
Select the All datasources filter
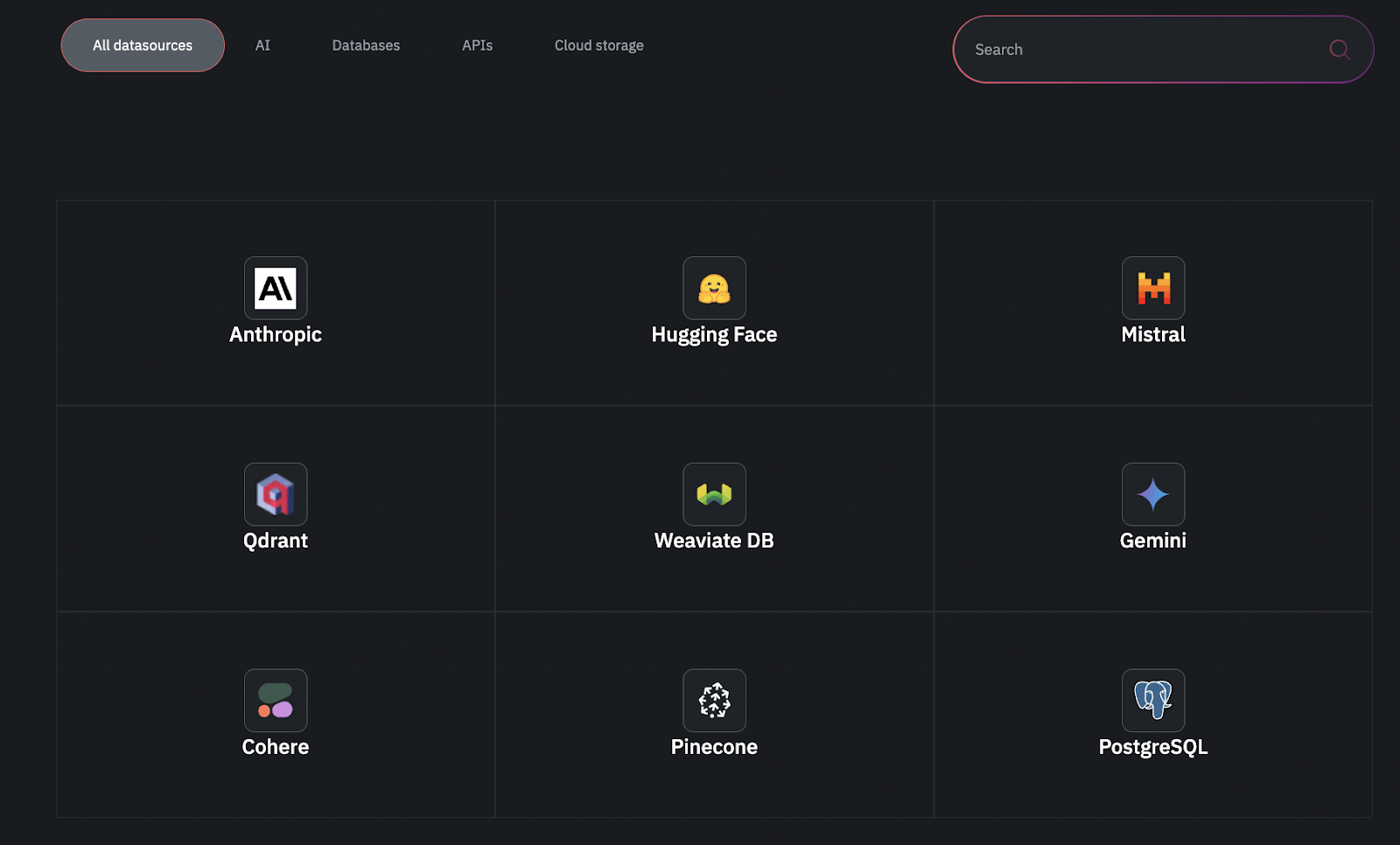[143, 45]
